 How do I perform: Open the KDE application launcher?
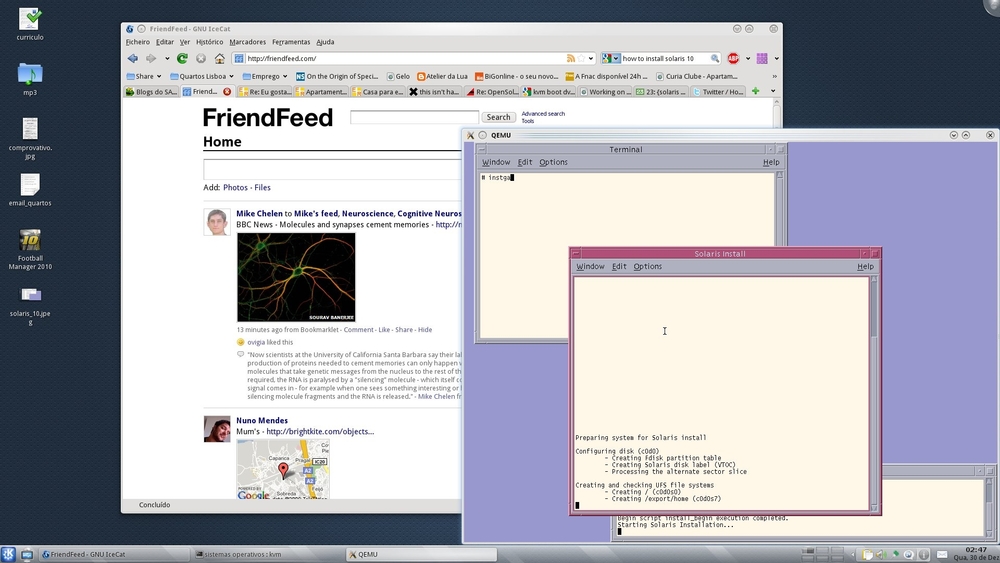(x=8, y=554)
